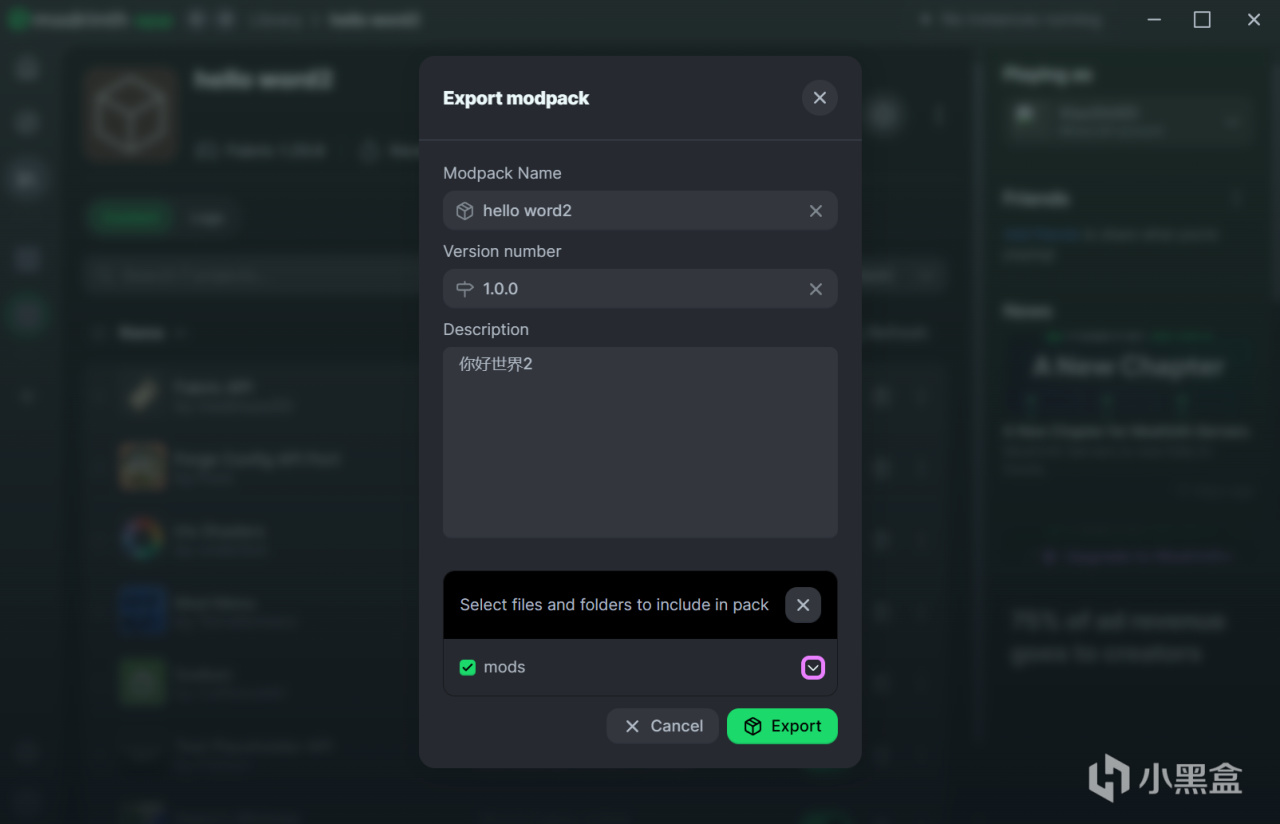Viewport: 1280px width, 824px height.
Task: Edit the Version number input
Action: click(640, 289)
